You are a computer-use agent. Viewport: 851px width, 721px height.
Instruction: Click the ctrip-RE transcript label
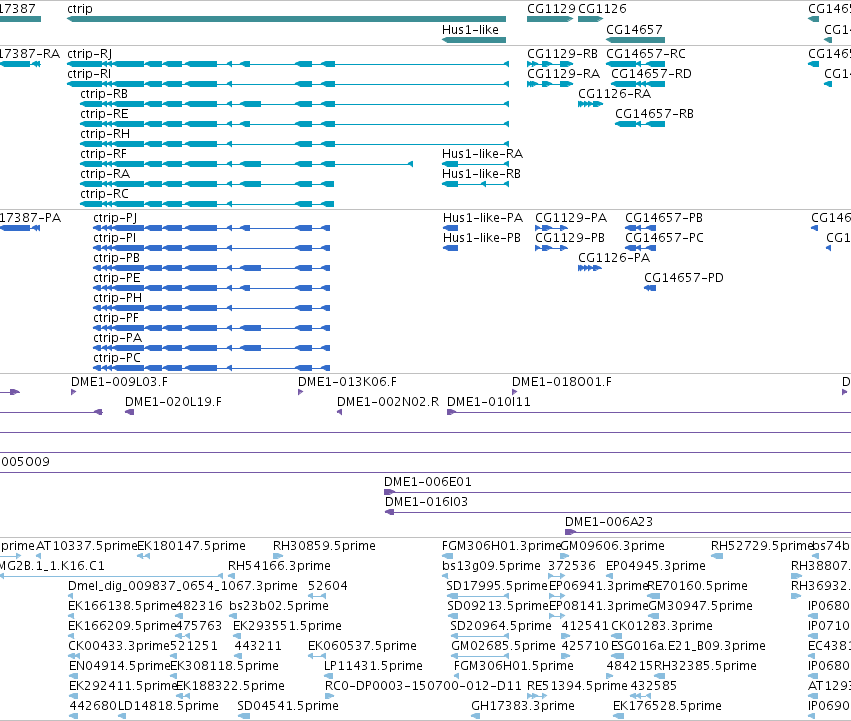pos(104,114)
